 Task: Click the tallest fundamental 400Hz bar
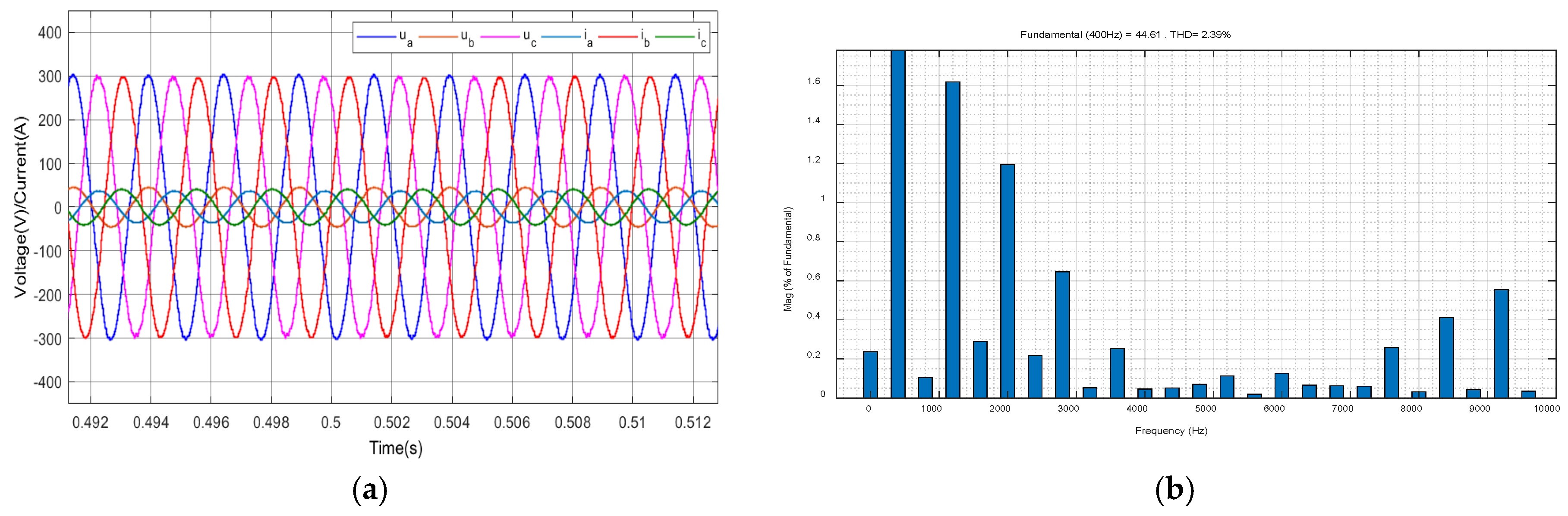click(898, 224)
